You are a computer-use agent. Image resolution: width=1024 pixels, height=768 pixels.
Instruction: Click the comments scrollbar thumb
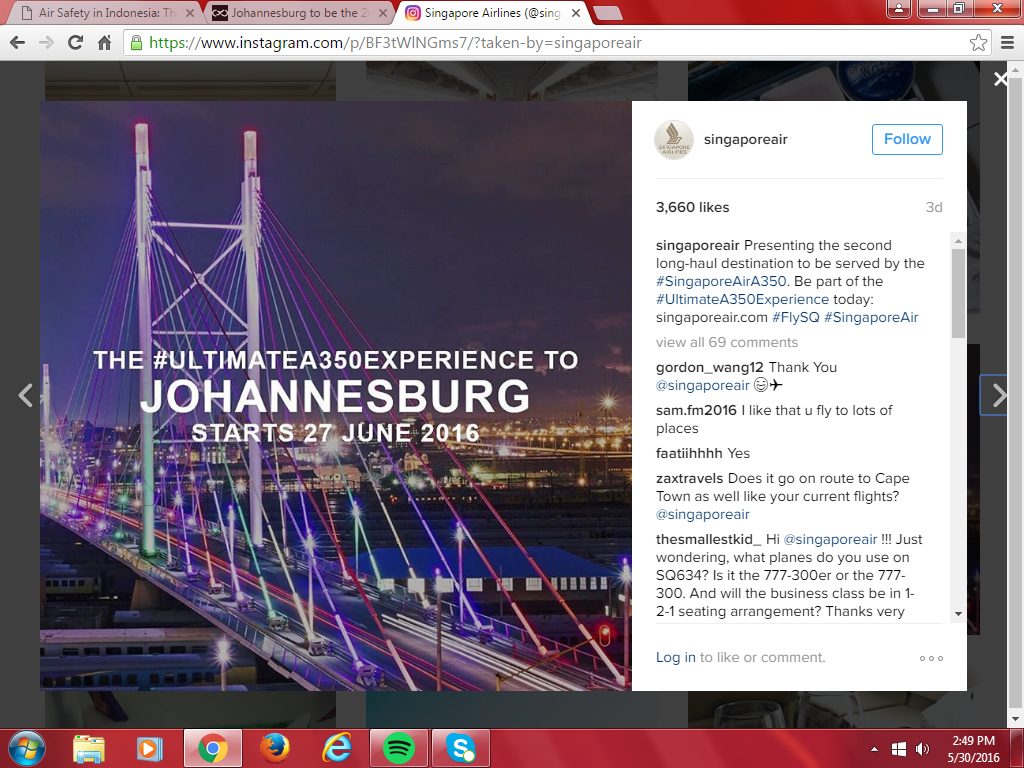[958, 293]
